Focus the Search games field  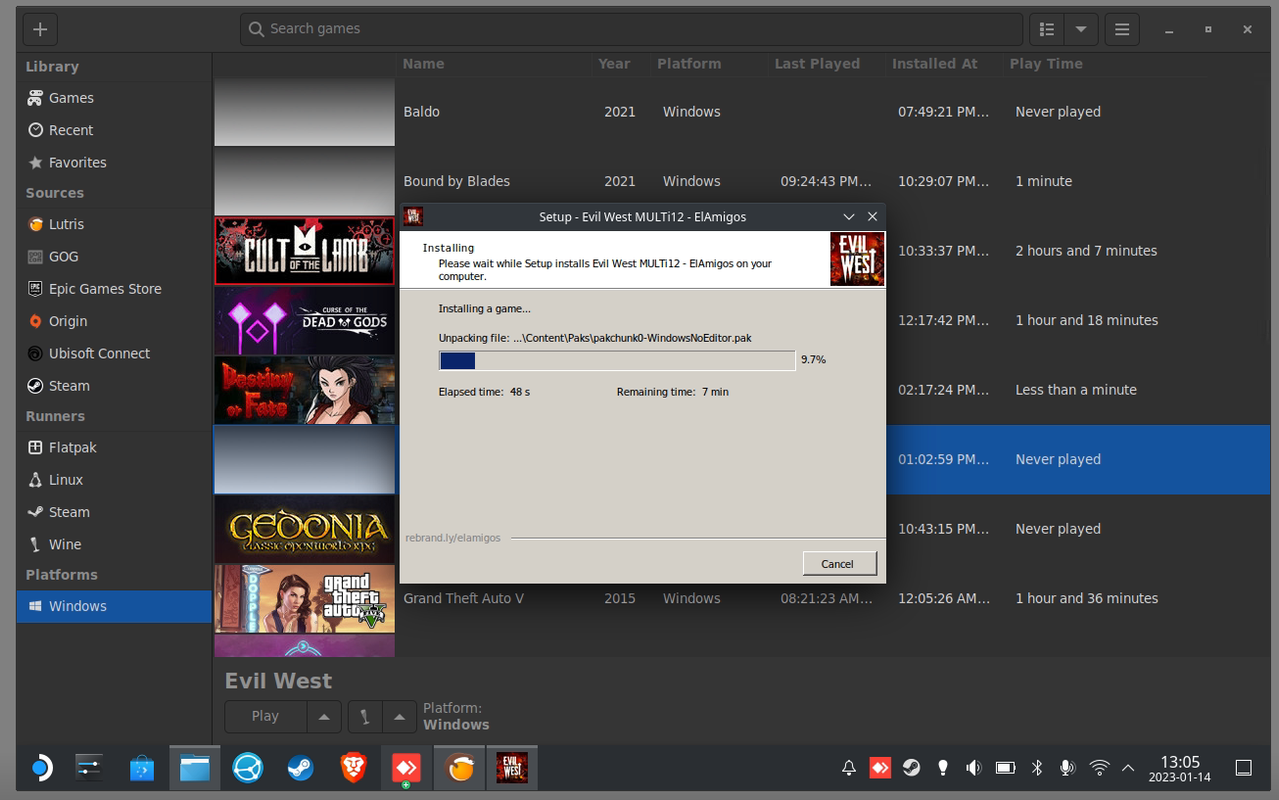[631, 29]
